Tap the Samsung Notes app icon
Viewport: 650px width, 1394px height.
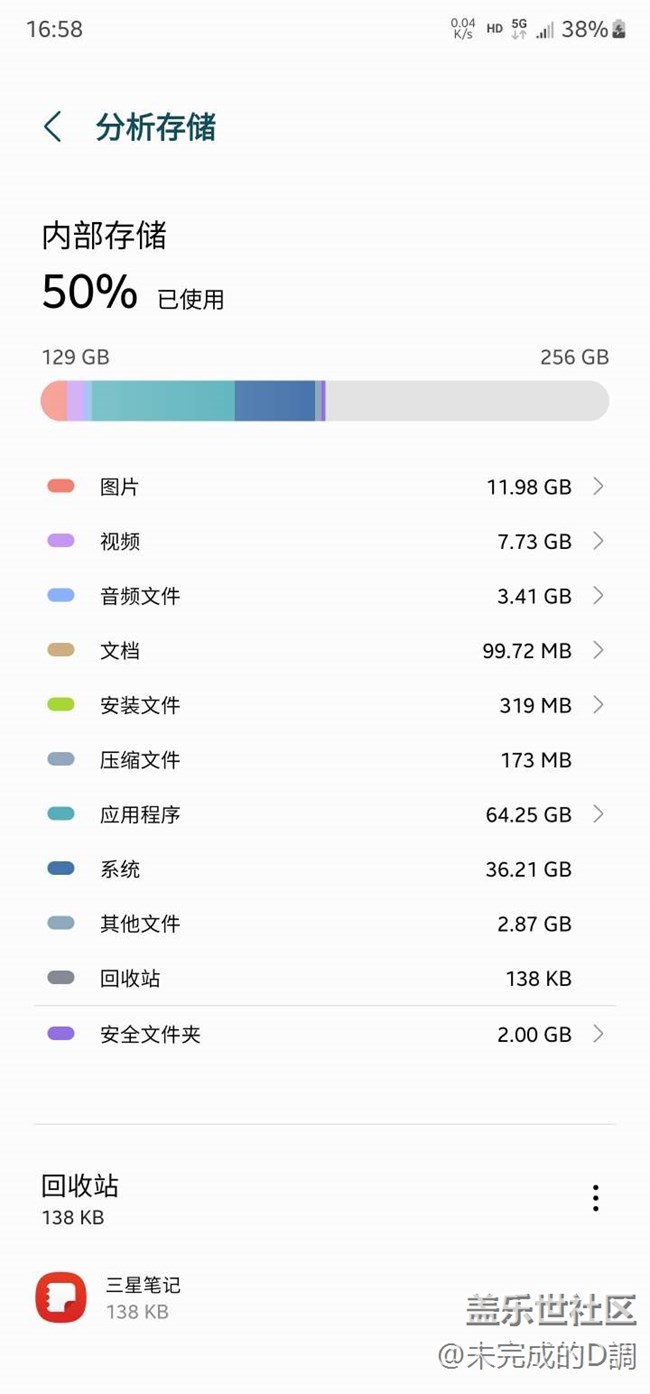coord(61,1297)
